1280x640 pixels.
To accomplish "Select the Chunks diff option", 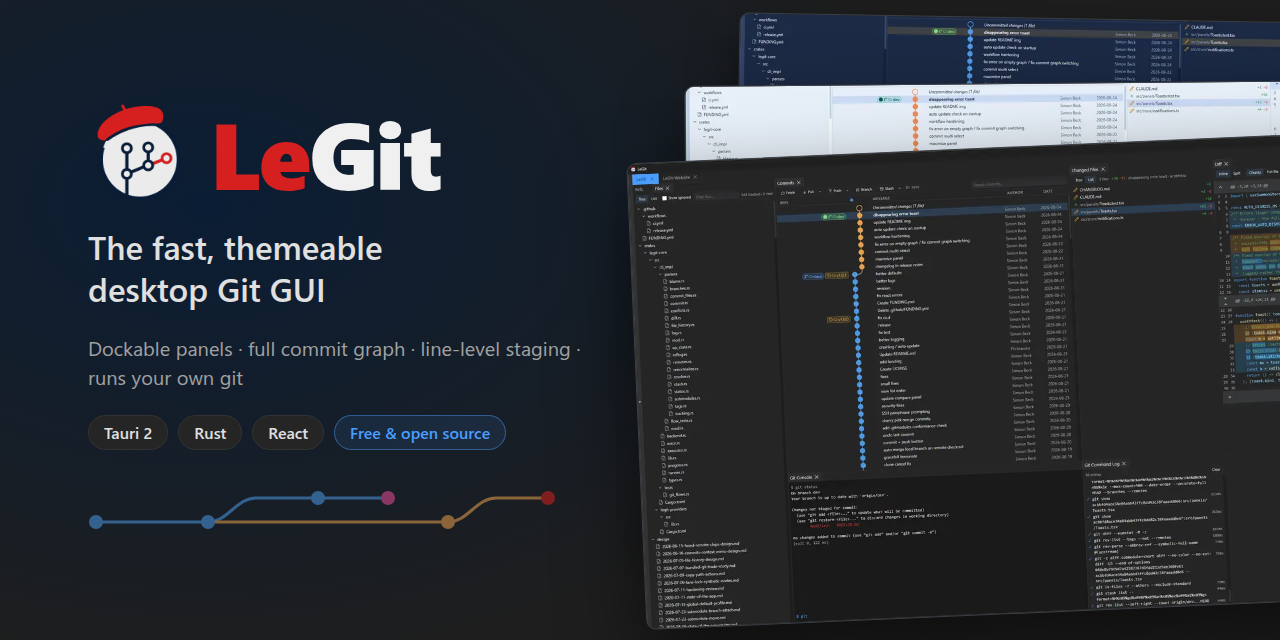I will click(x=1255, y=173).
